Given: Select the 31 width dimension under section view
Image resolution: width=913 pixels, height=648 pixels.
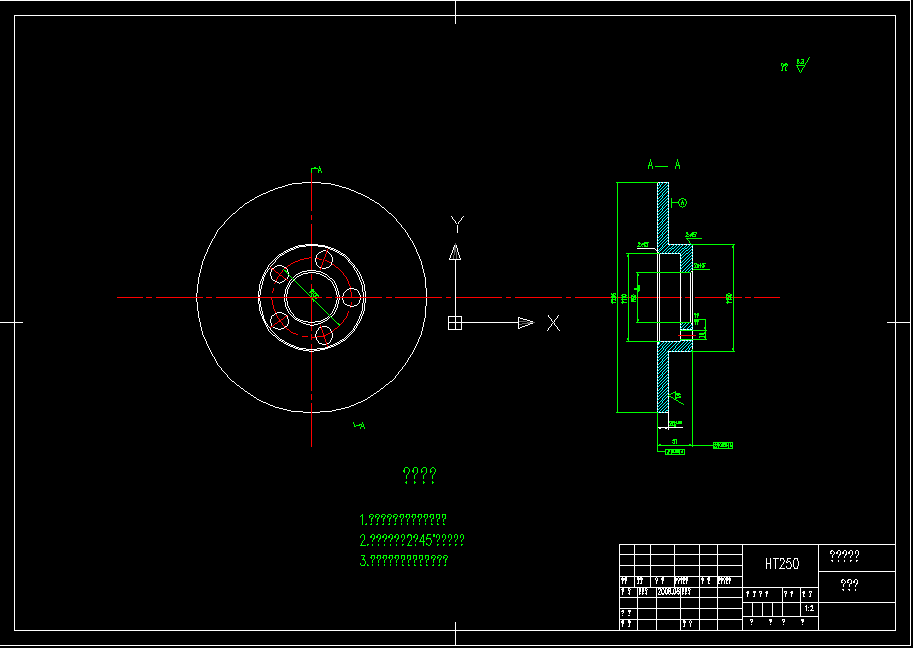Looking at the screenshot, I should tap(675, 442).
